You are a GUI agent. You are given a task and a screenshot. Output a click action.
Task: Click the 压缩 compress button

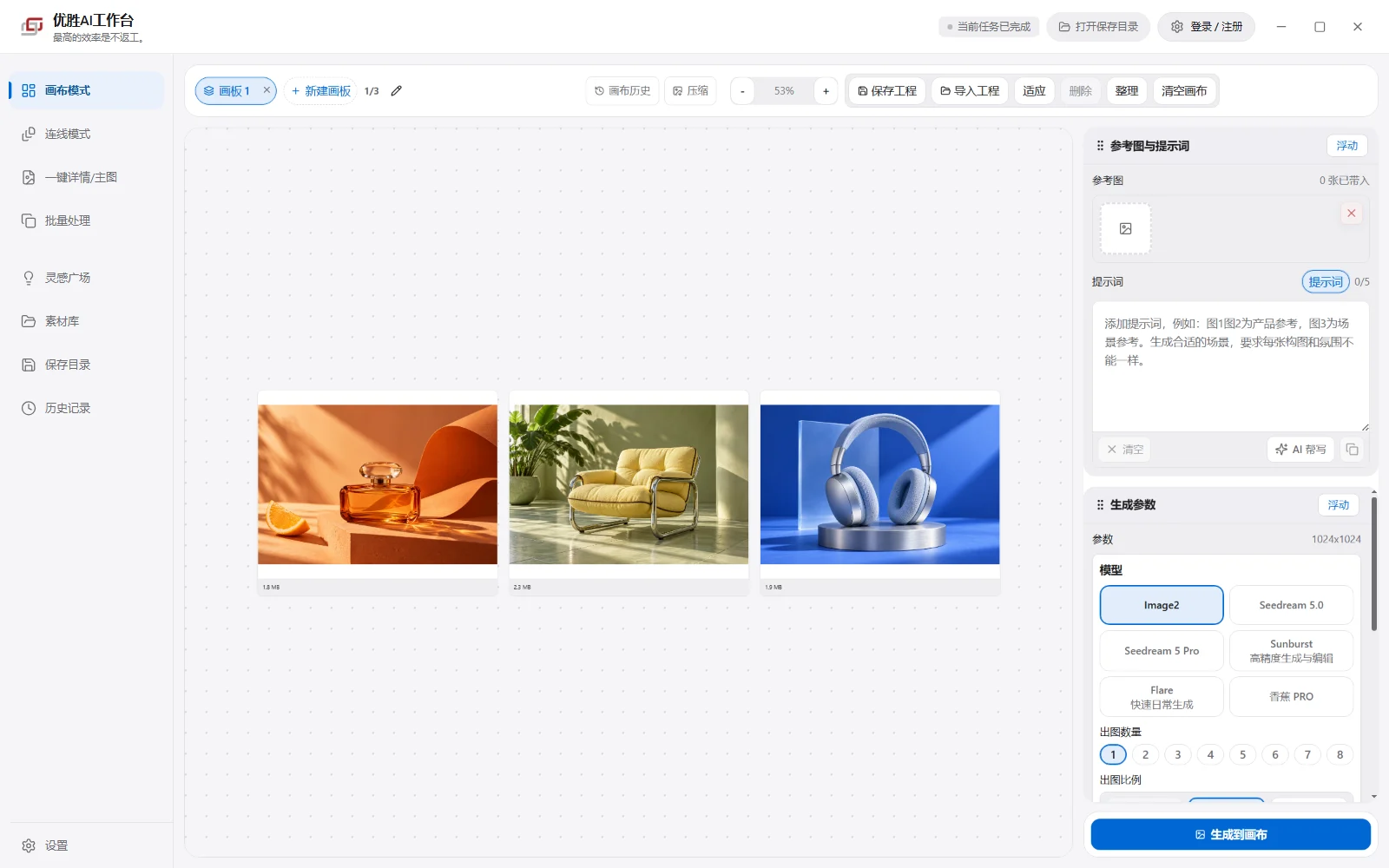[x=691, y=90]
